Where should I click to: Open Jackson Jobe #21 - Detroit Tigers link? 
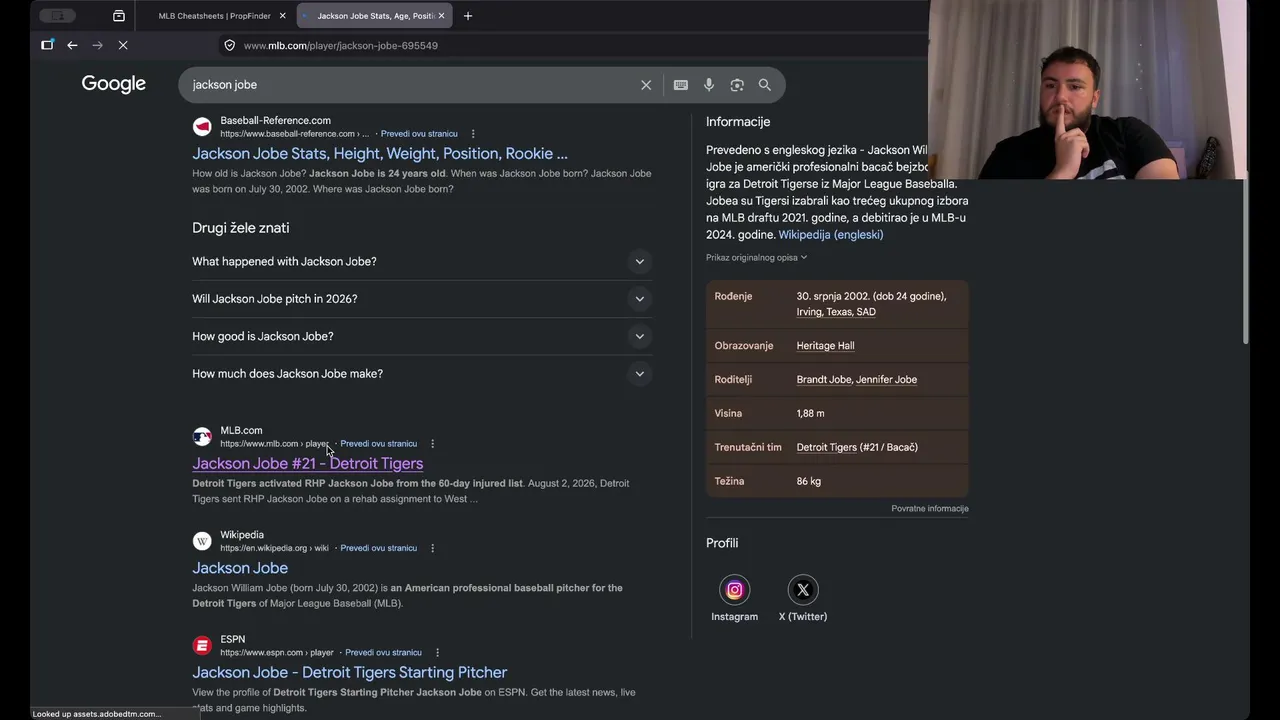(x=308, y=463)
